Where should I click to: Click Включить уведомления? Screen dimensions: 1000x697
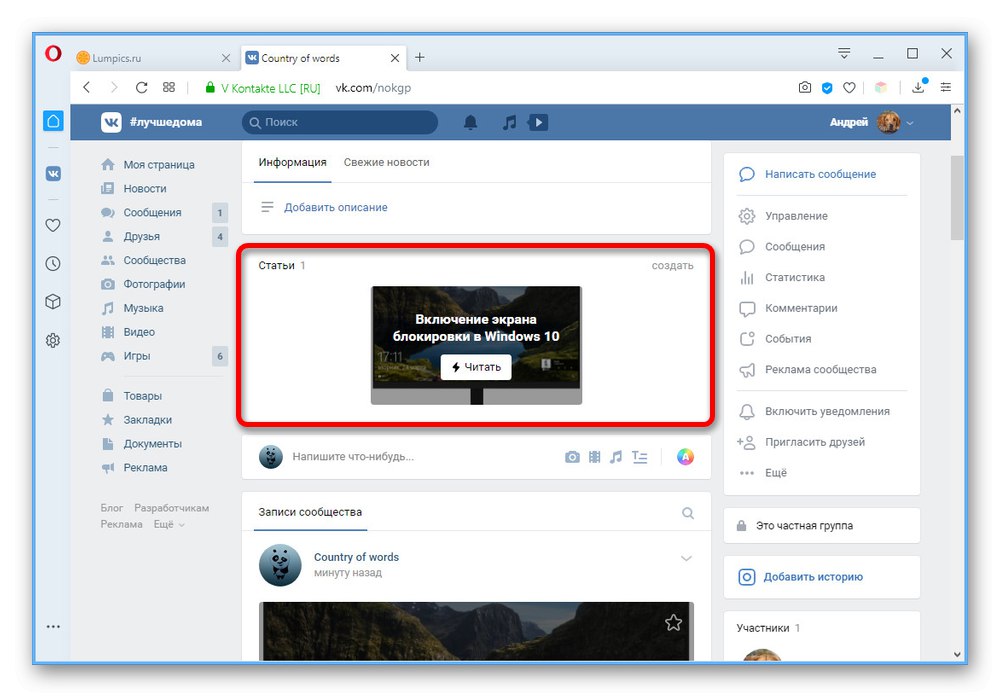point(827,411)
